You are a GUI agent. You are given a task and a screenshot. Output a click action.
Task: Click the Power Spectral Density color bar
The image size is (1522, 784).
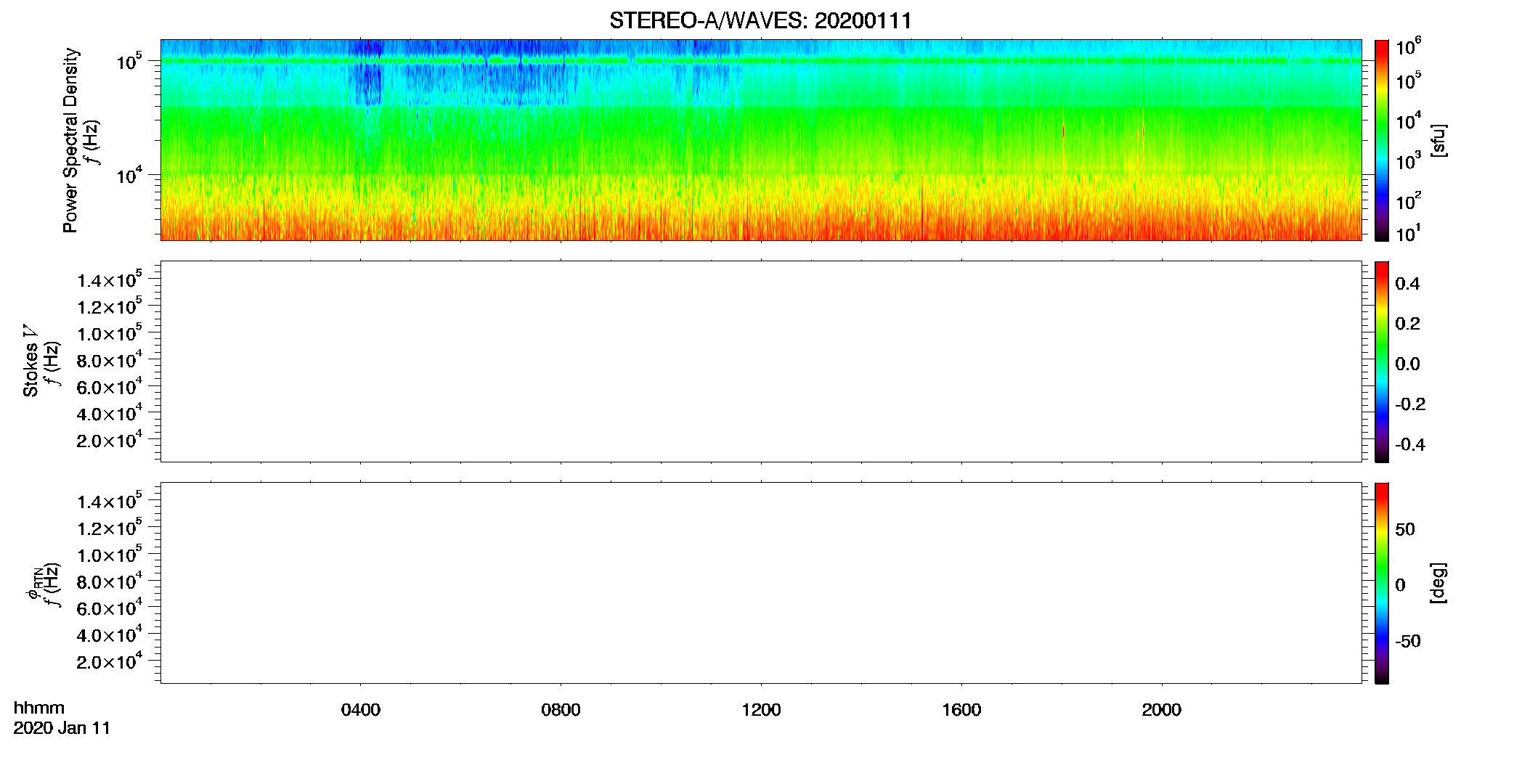[1381, 140]
